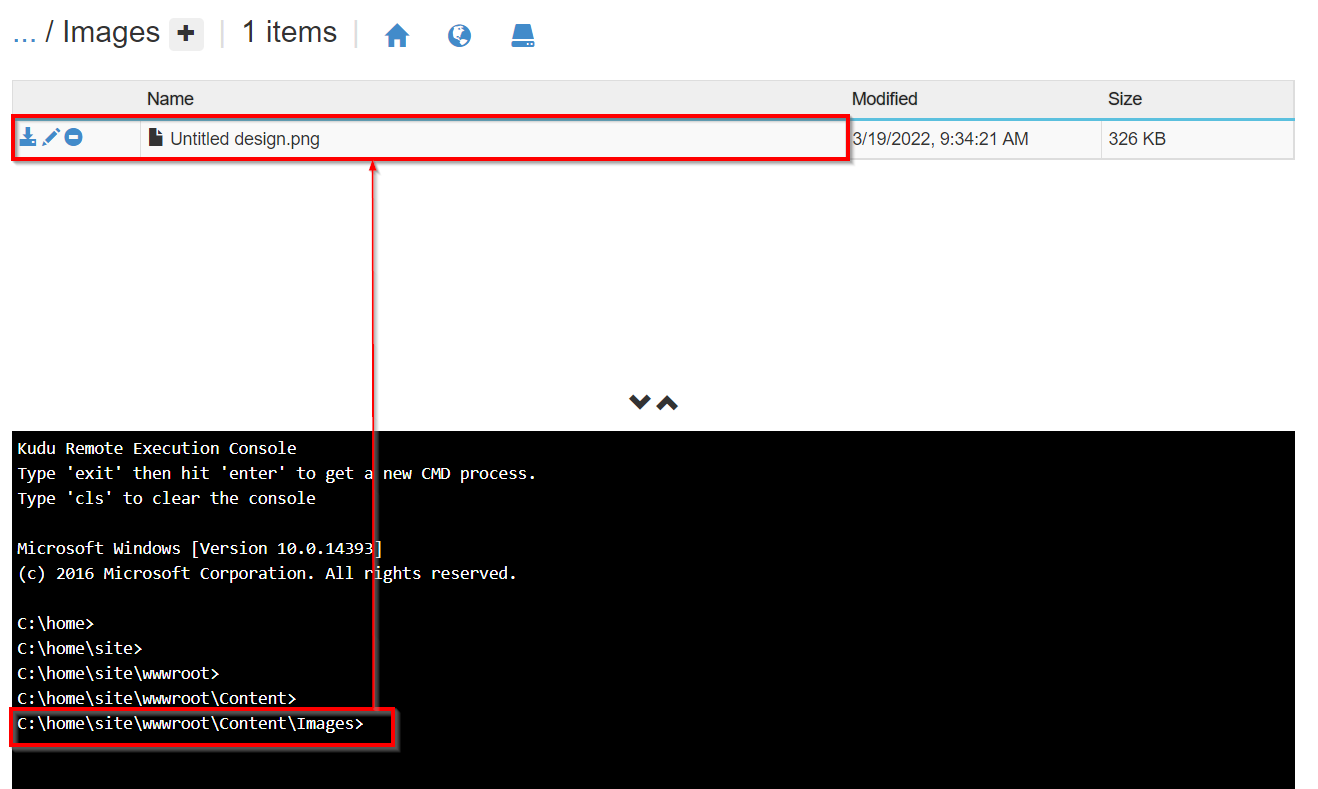
Task: Click the C:\home\site\wwwroot> console line
Action: coord(118,673)
